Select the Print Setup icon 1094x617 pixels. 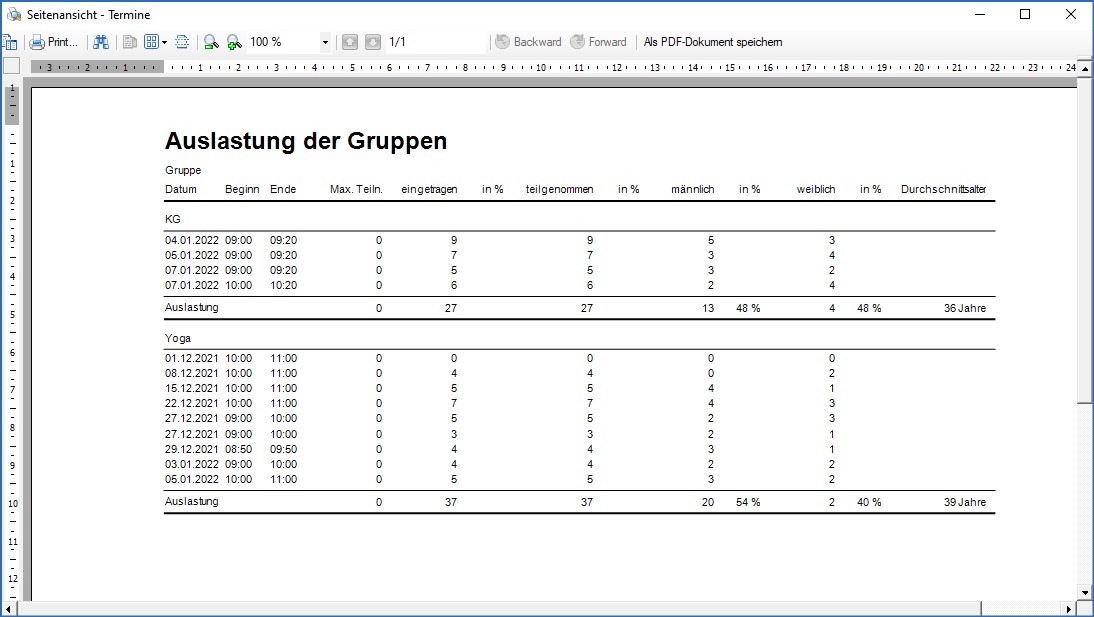pyautogui.click(x=12, y=42)
